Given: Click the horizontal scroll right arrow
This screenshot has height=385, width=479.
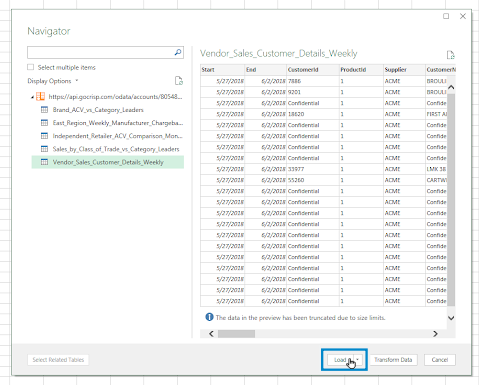Looking at the screenshot, I should point(435,334).
